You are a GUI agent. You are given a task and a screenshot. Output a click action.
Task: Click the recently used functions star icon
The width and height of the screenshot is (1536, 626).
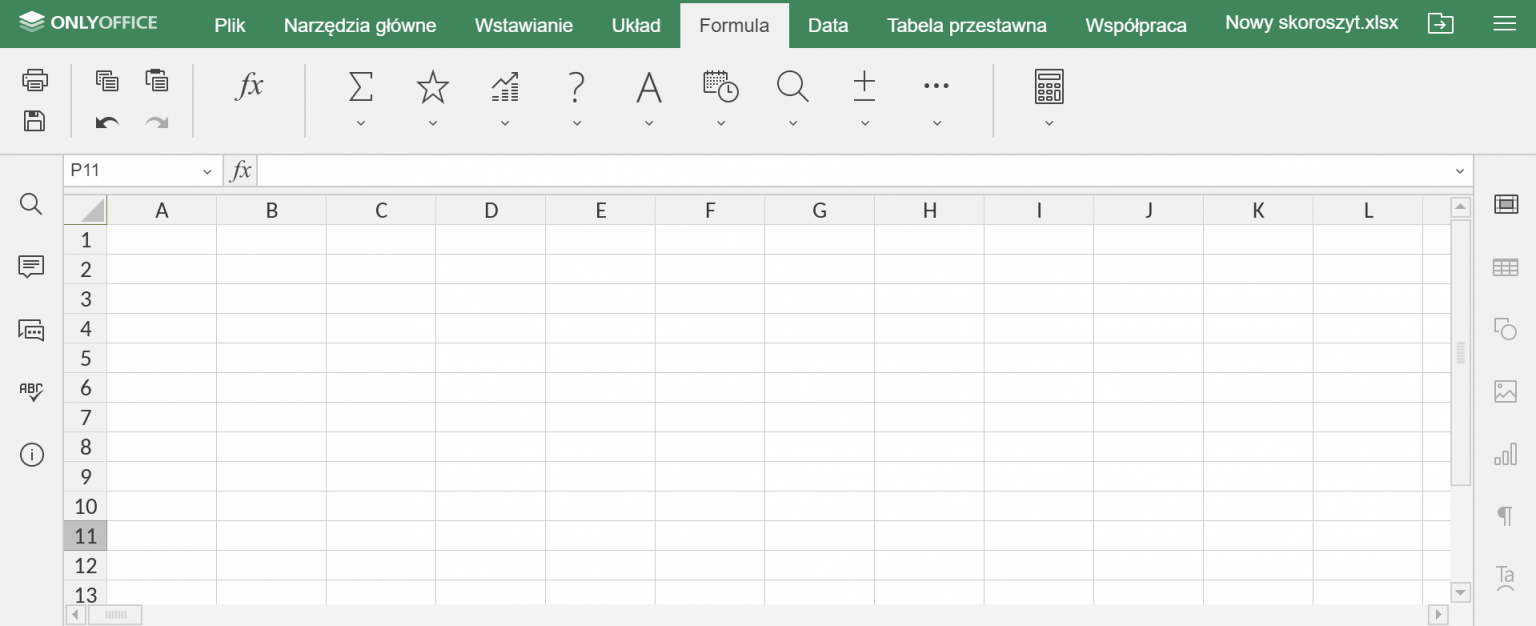click(x=432, y=88)
